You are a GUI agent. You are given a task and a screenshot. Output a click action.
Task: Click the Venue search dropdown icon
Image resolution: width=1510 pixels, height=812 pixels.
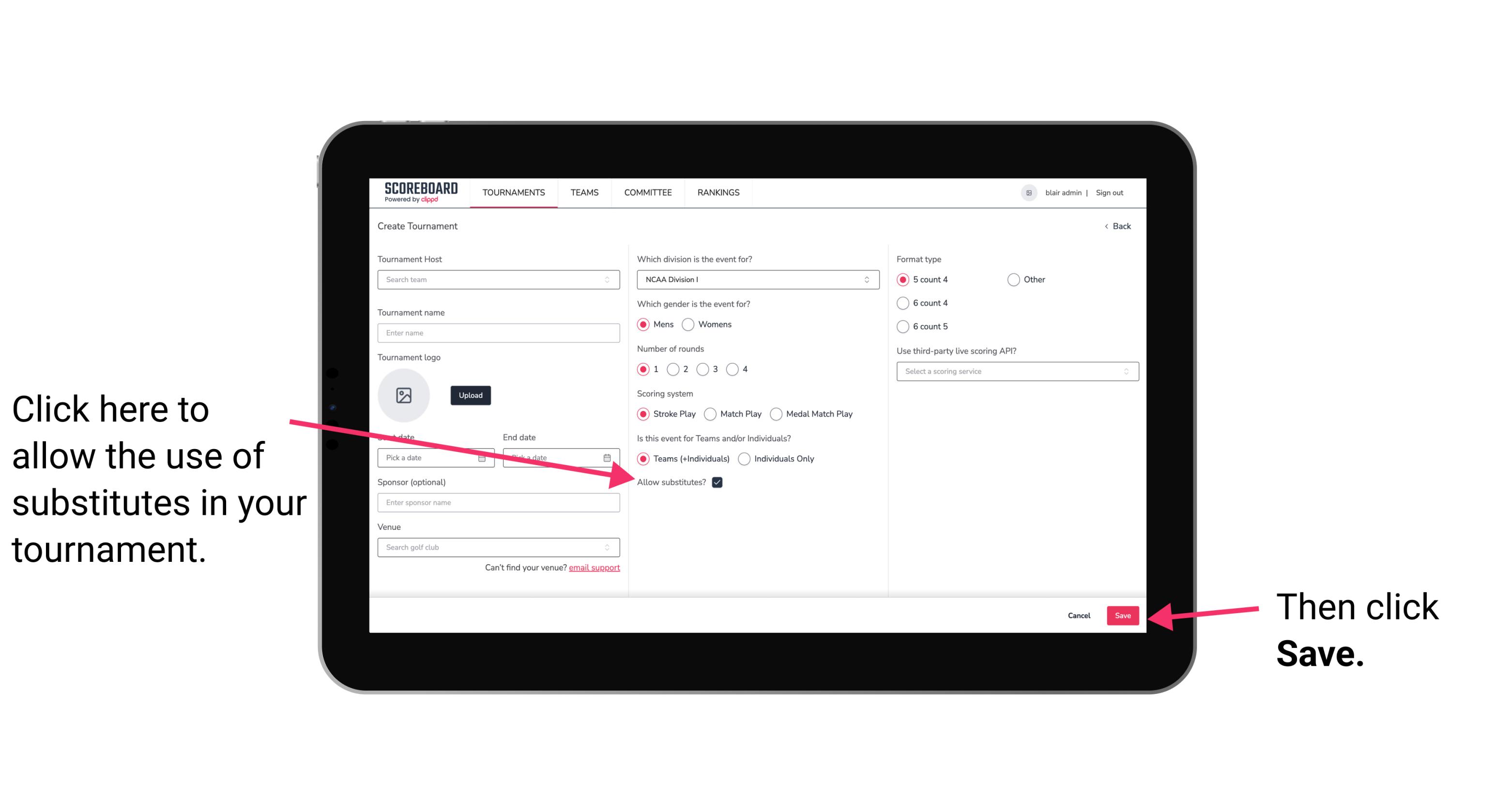612,548
